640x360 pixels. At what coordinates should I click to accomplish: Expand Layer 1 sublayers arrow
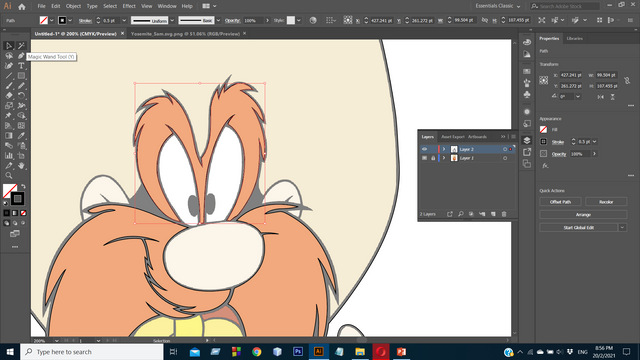[444, 158]
